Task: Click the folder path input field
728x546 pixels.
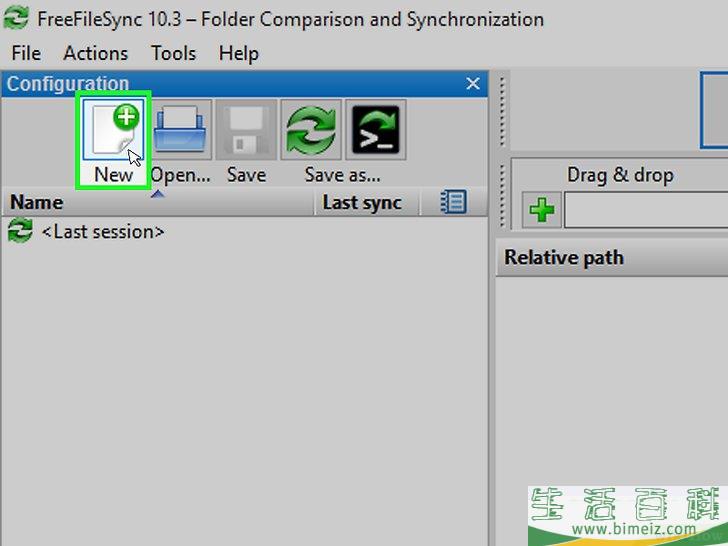Action: 646,211
